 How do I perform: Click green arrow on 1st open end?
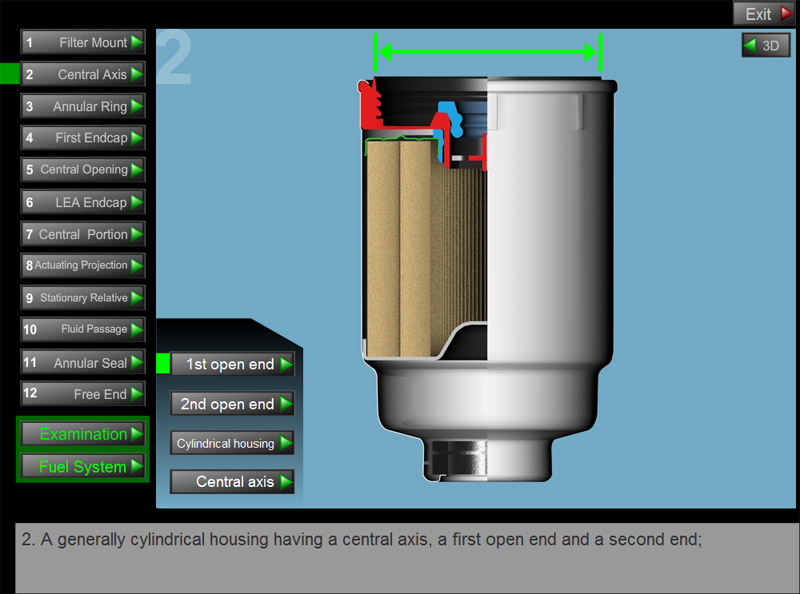coord(286,364)
